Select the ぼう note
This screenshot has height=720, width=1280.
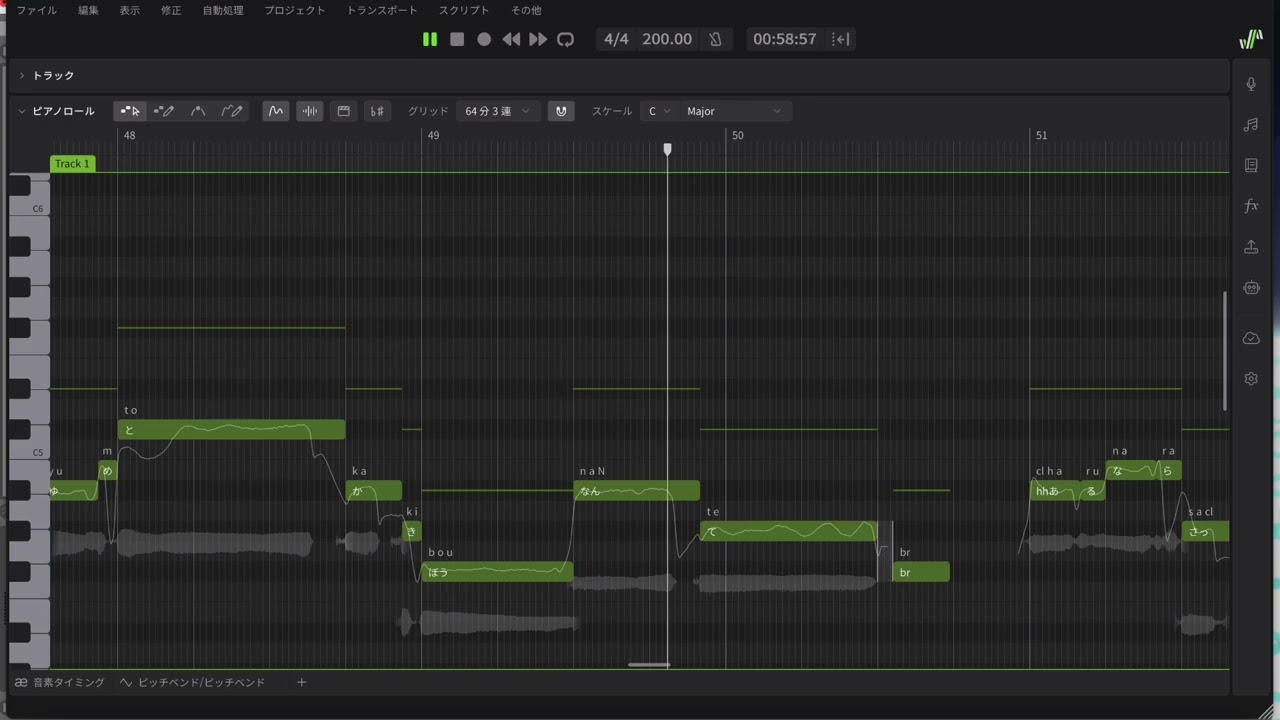(497, 572)
